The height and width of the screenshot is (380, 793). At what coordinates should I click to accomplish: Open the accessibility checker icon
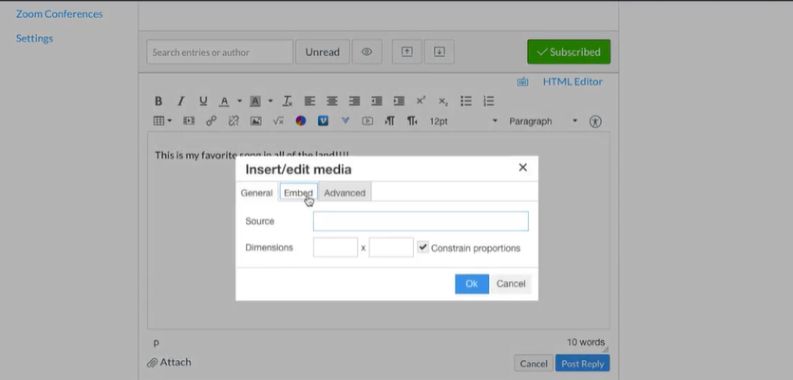coord(595,121)
